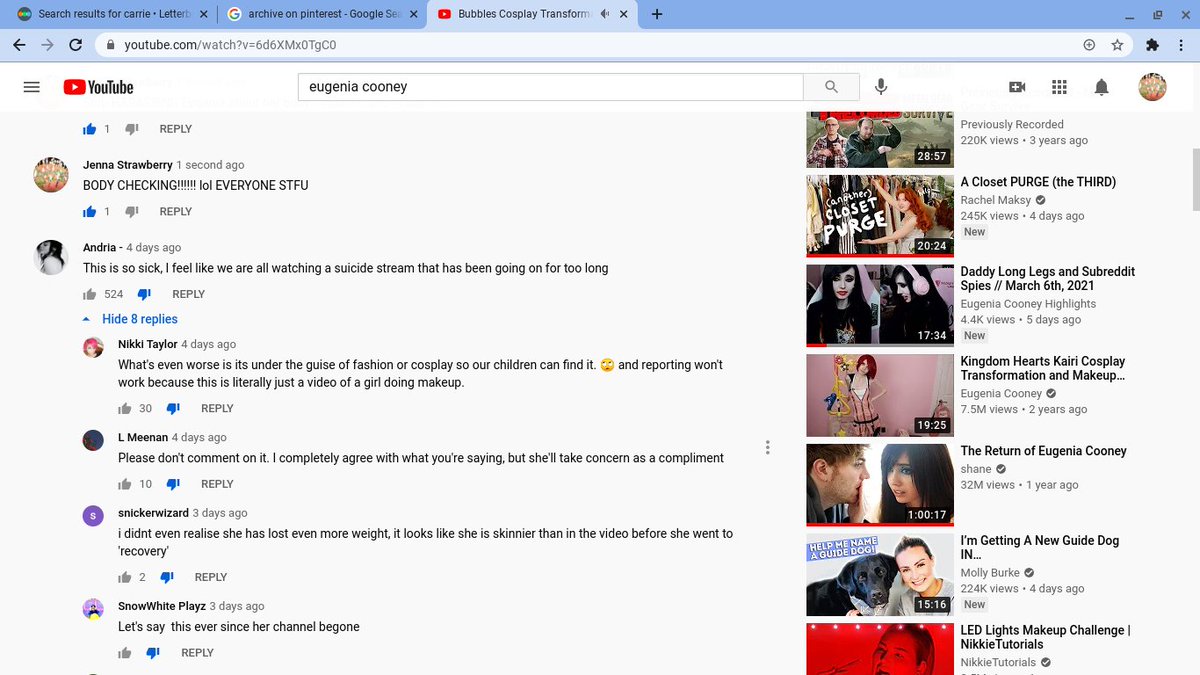Dislike Nikki Taylor's reply
The image size is (1200, 675).
(x=173, y=408)
